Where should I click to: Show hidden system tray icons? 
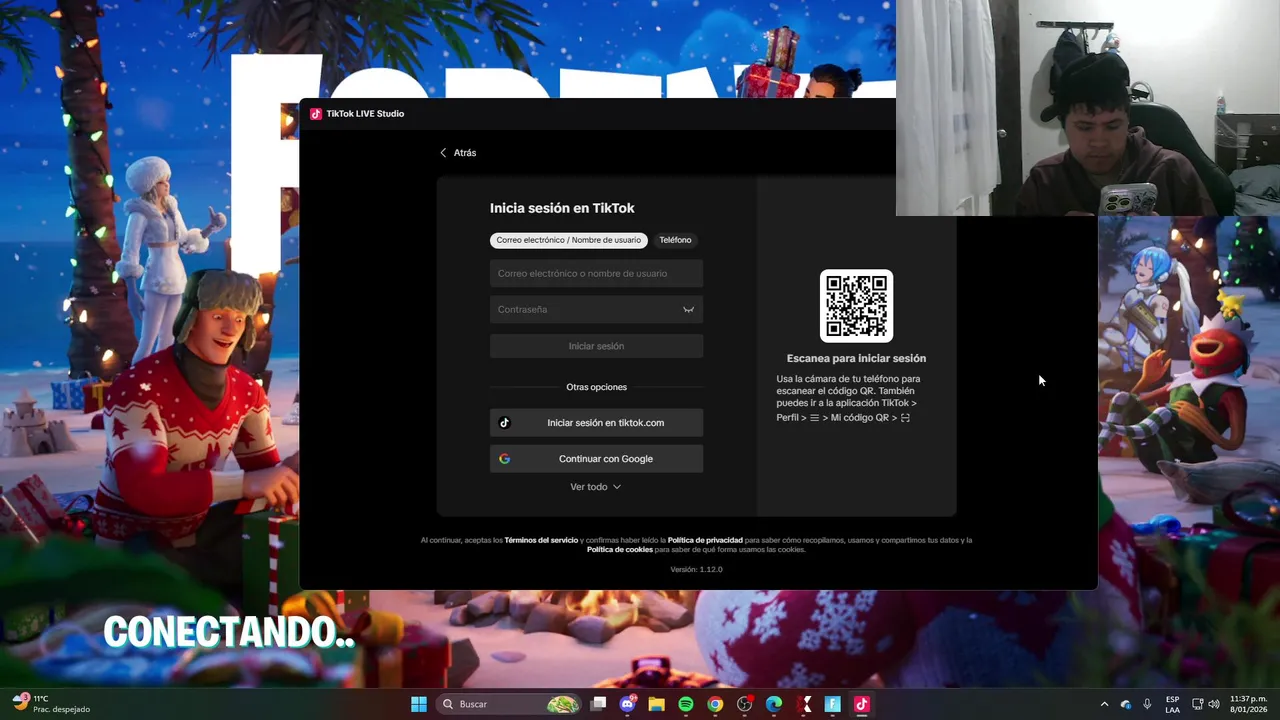[x=1104, y=704]
